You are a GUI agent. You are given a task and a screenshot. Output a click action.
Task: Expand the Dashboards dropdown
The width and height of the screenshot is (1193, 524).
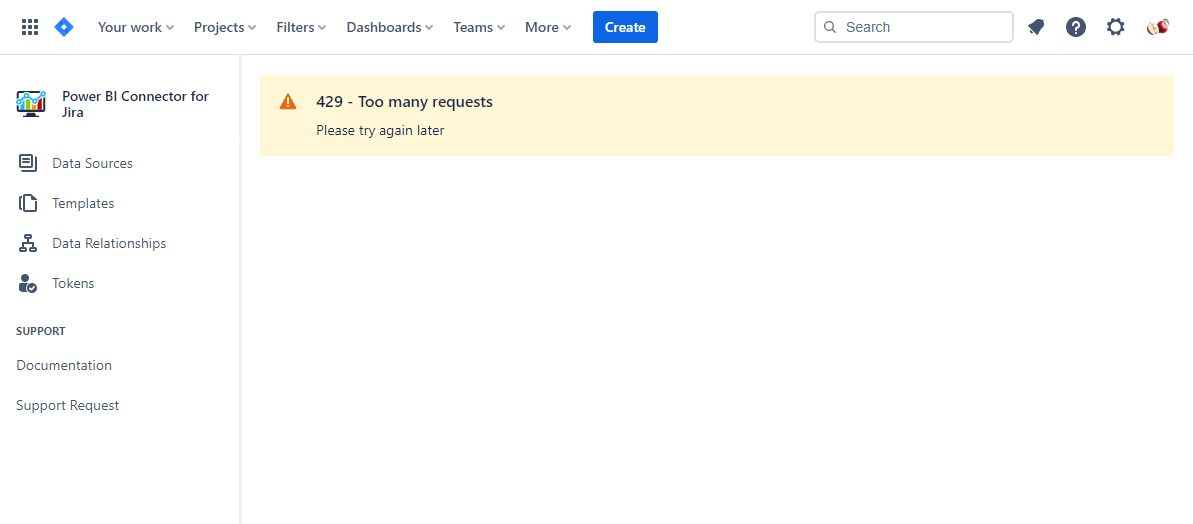(x=390, y=27)
